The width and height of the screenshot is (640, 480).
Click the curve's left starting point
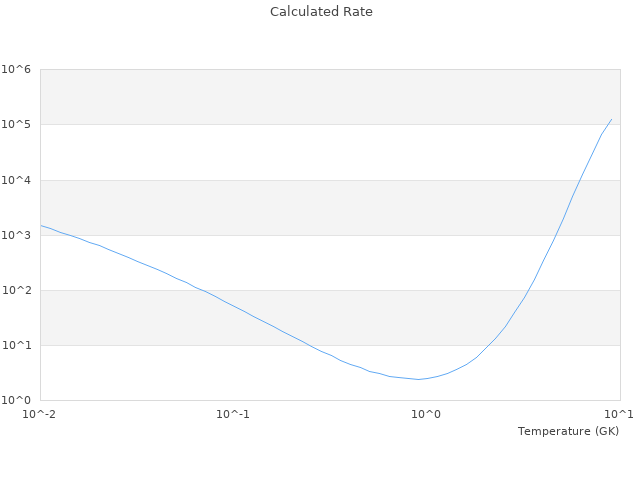(x=41, y=225)
